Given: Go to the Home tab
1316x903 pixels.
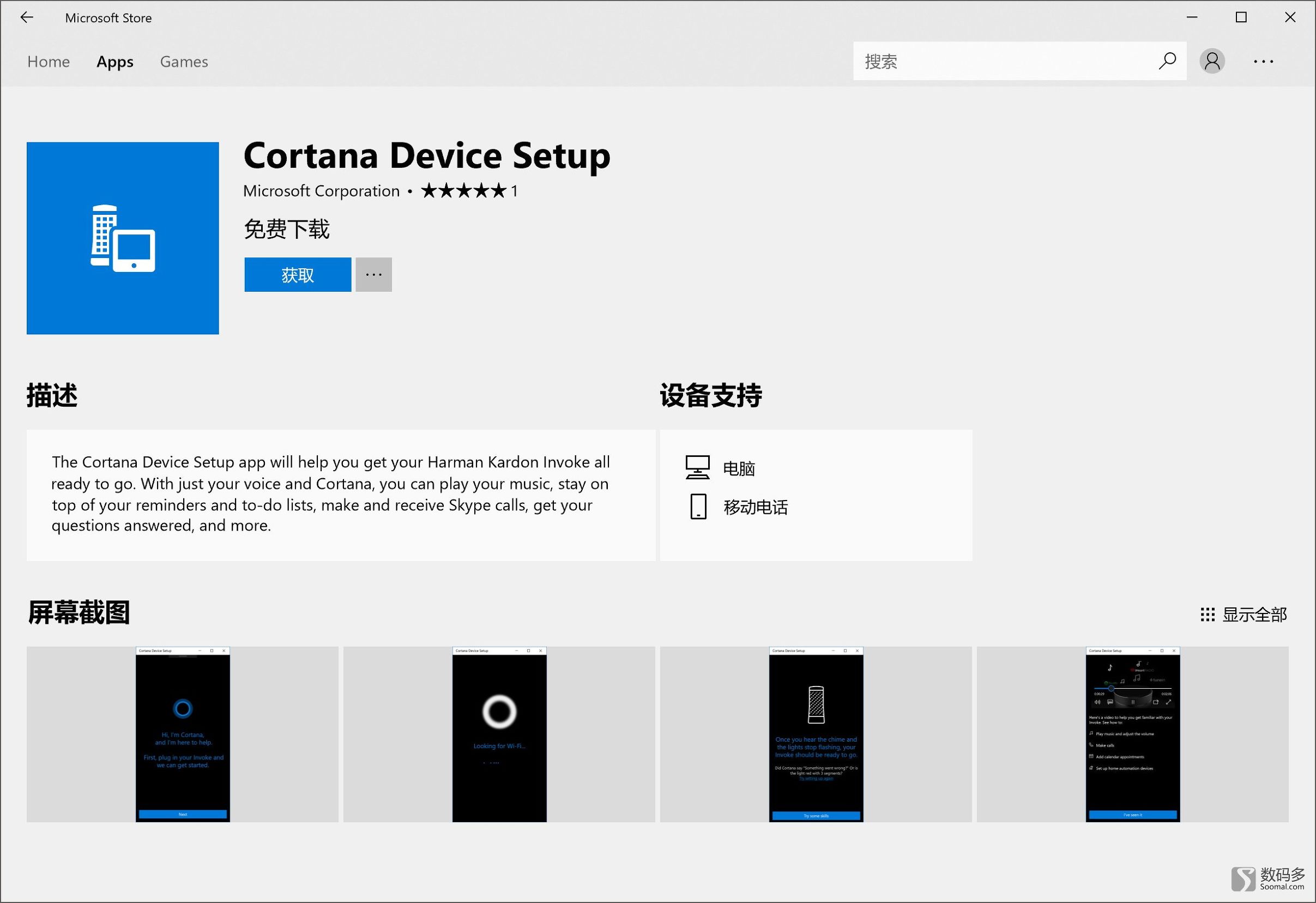Looking at the screenshot, I should [x=49, y=61].
